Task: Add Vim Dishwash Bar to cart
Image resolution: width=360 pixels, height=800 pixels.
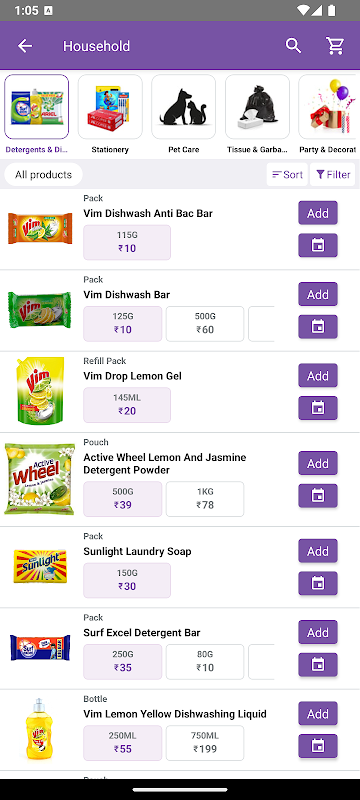Action: pyautogui.click(x=318, y=294)
